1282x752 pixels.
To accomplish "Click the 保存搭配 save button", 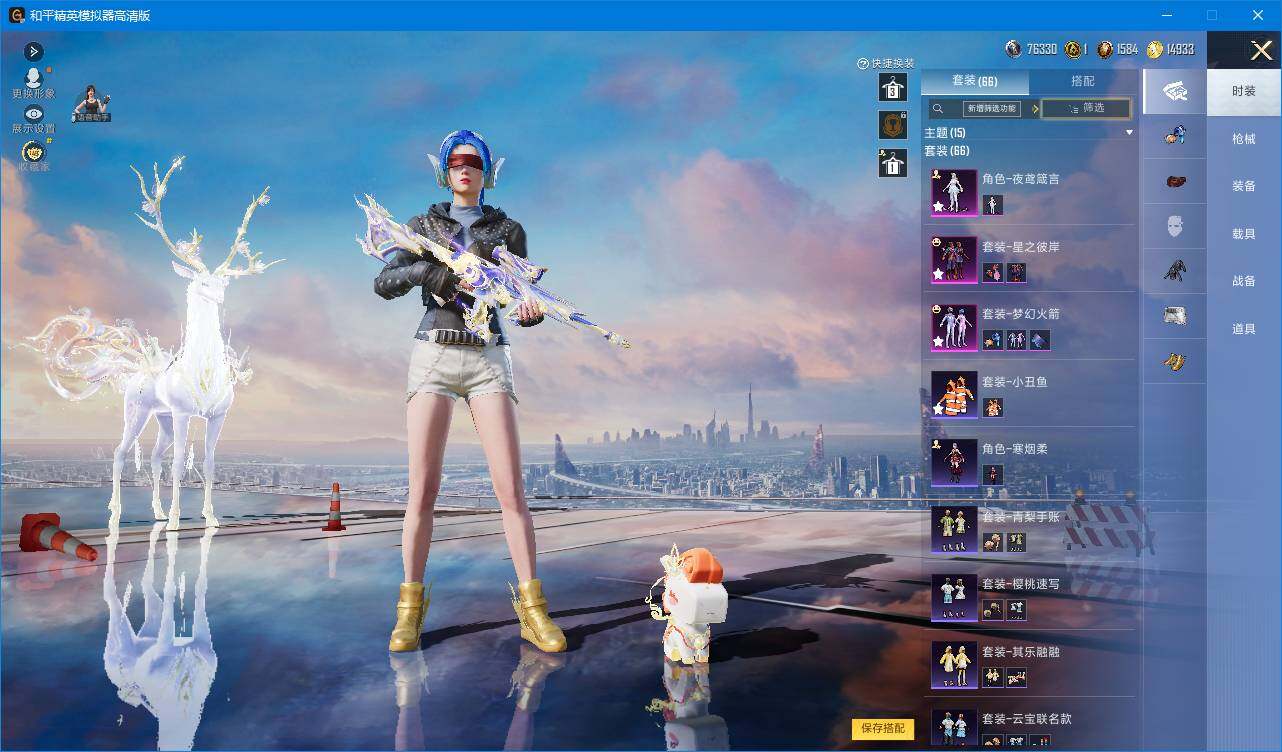I will (x=883, y=729).
